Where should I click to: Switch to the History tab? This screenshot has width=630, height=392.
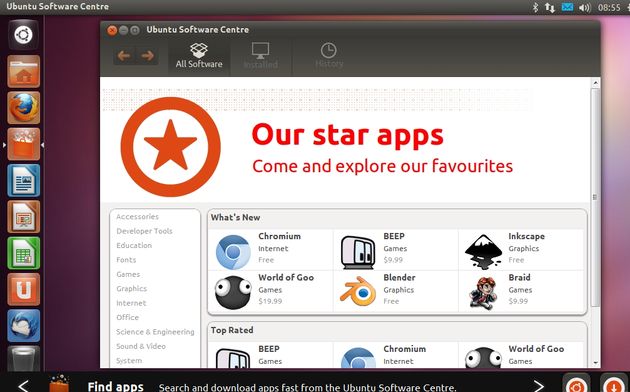329,56
